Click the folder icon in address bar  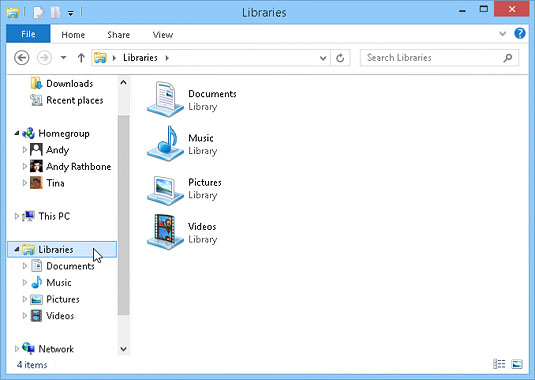click(x=100, y=58)
